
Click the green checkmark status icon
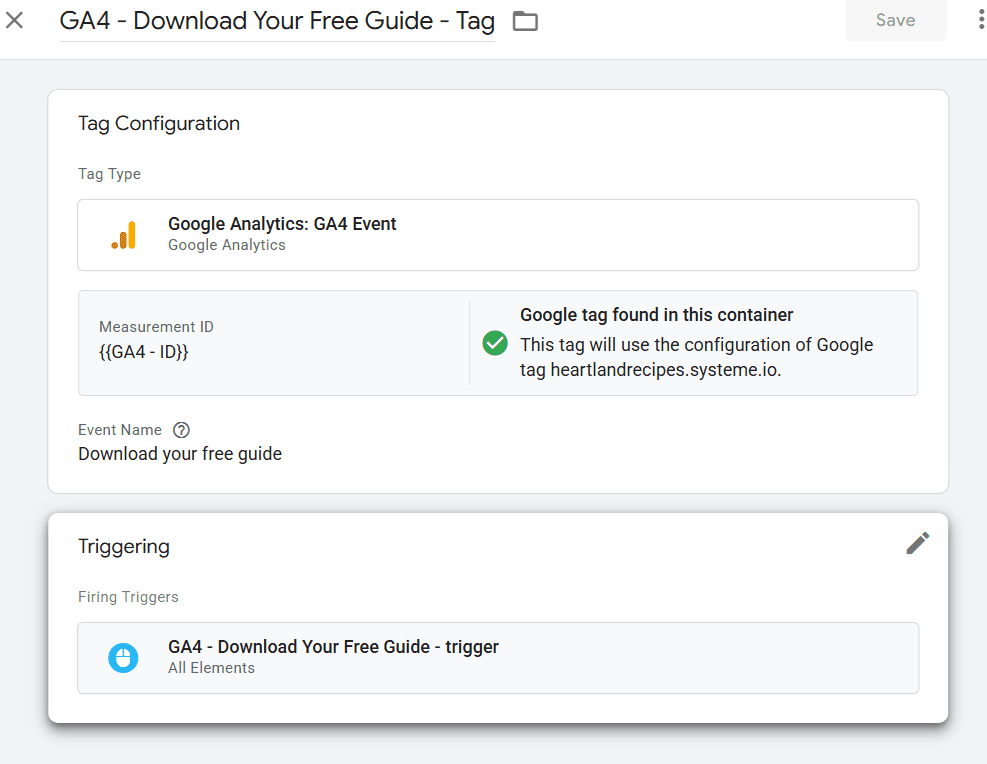click(495, 343)
